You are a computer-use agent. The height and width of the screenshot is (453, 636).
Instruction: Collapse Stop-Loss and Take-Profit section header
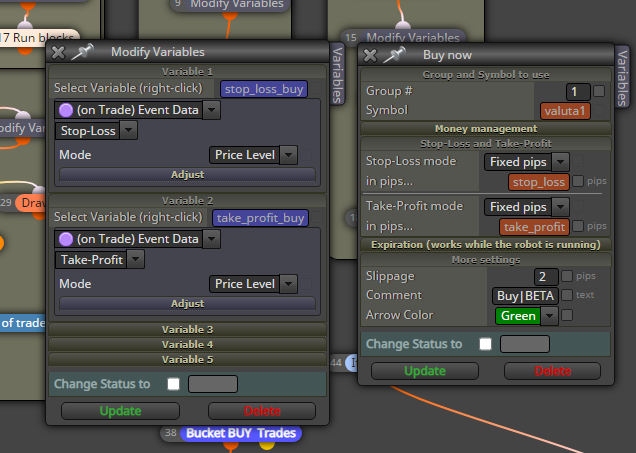(x=486, y=144)
